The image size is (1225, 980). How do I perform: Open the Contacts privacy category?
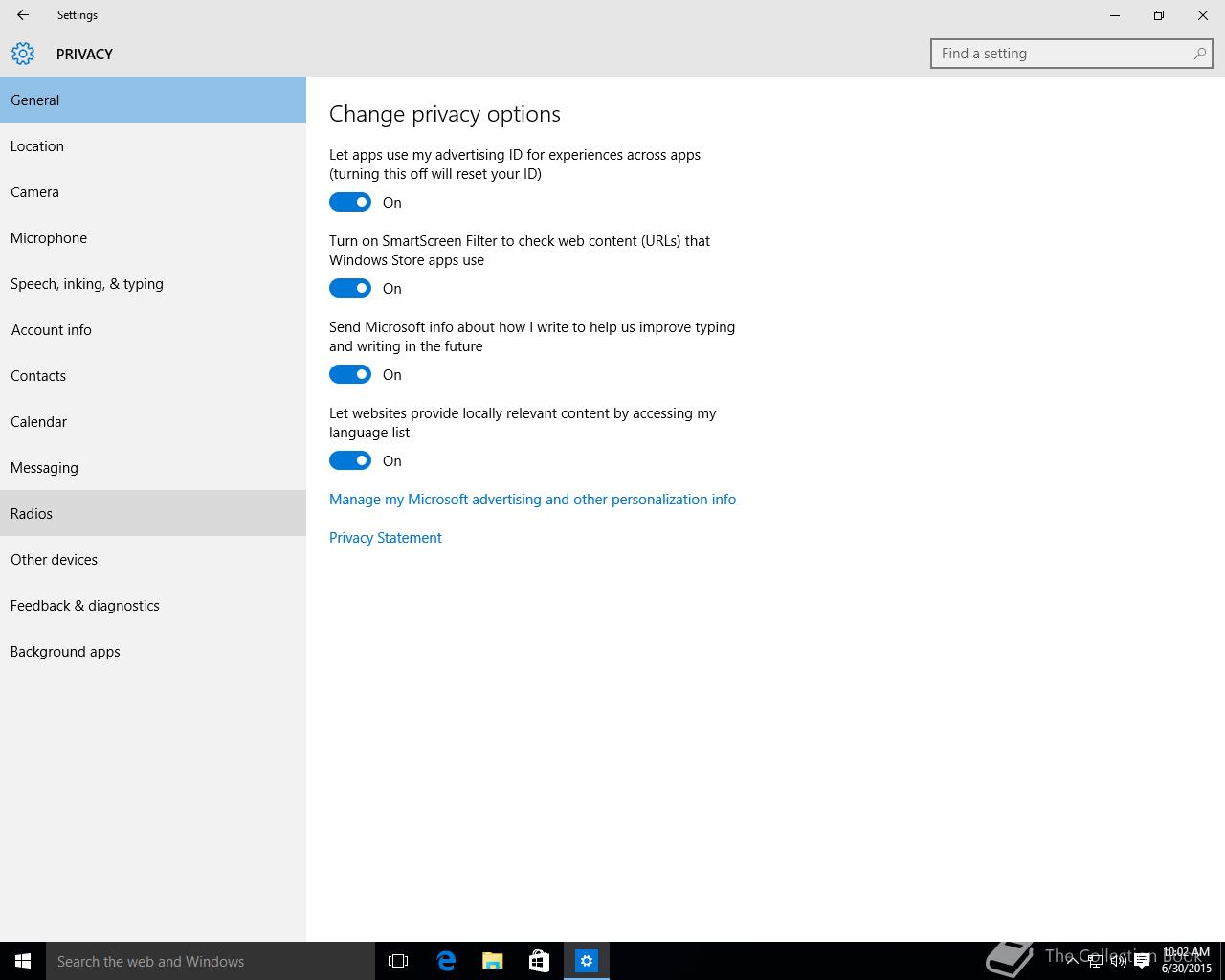153,375
